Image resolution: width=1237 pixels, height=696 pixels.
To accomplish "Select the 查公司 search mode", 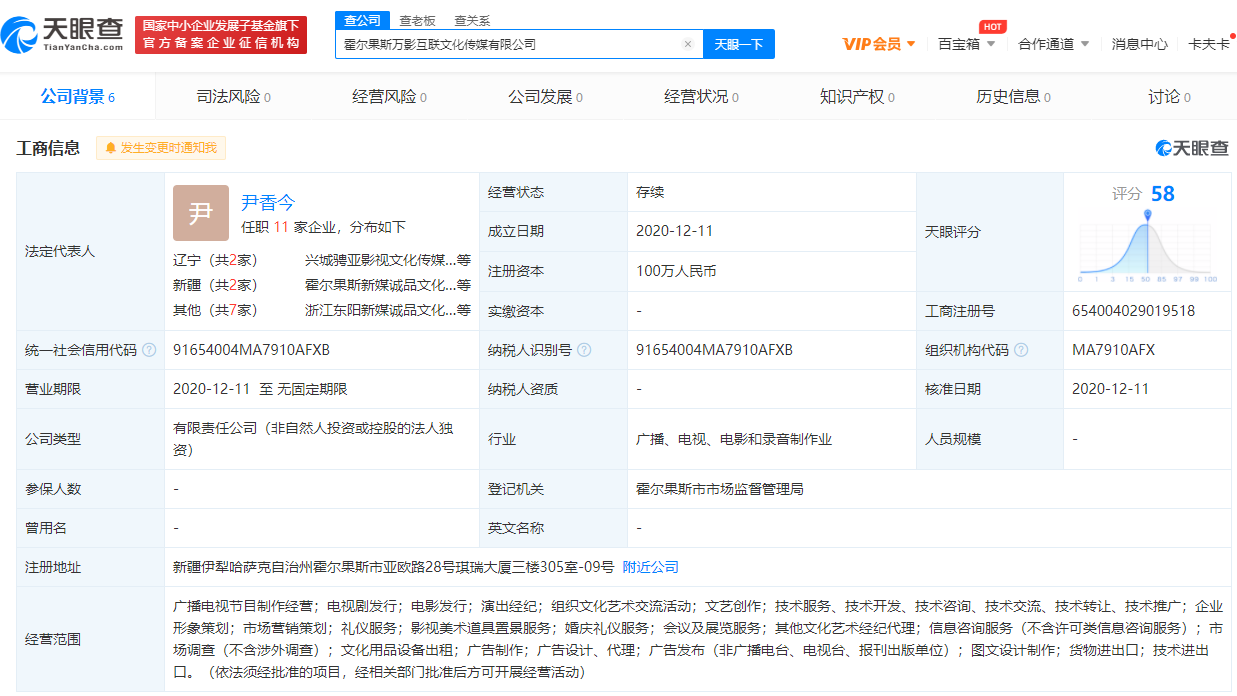I will pos(362,20).
